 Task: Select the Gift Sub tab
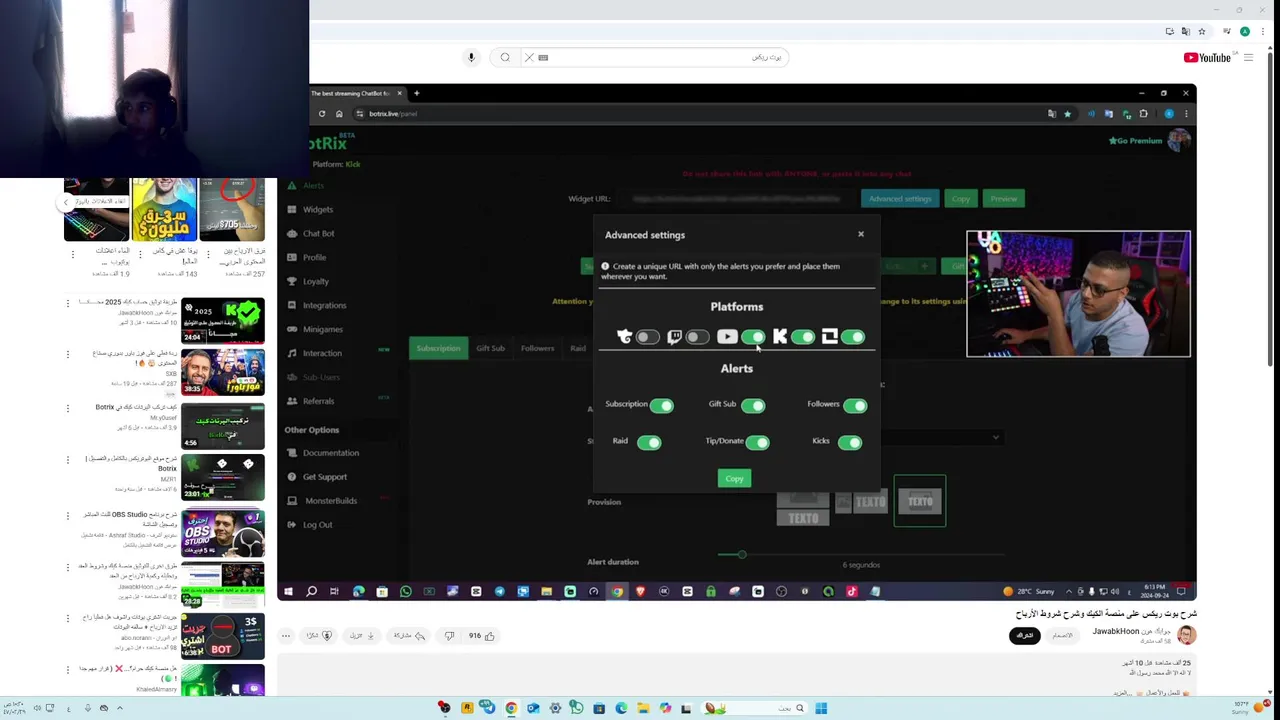click(x=490, y=348)
